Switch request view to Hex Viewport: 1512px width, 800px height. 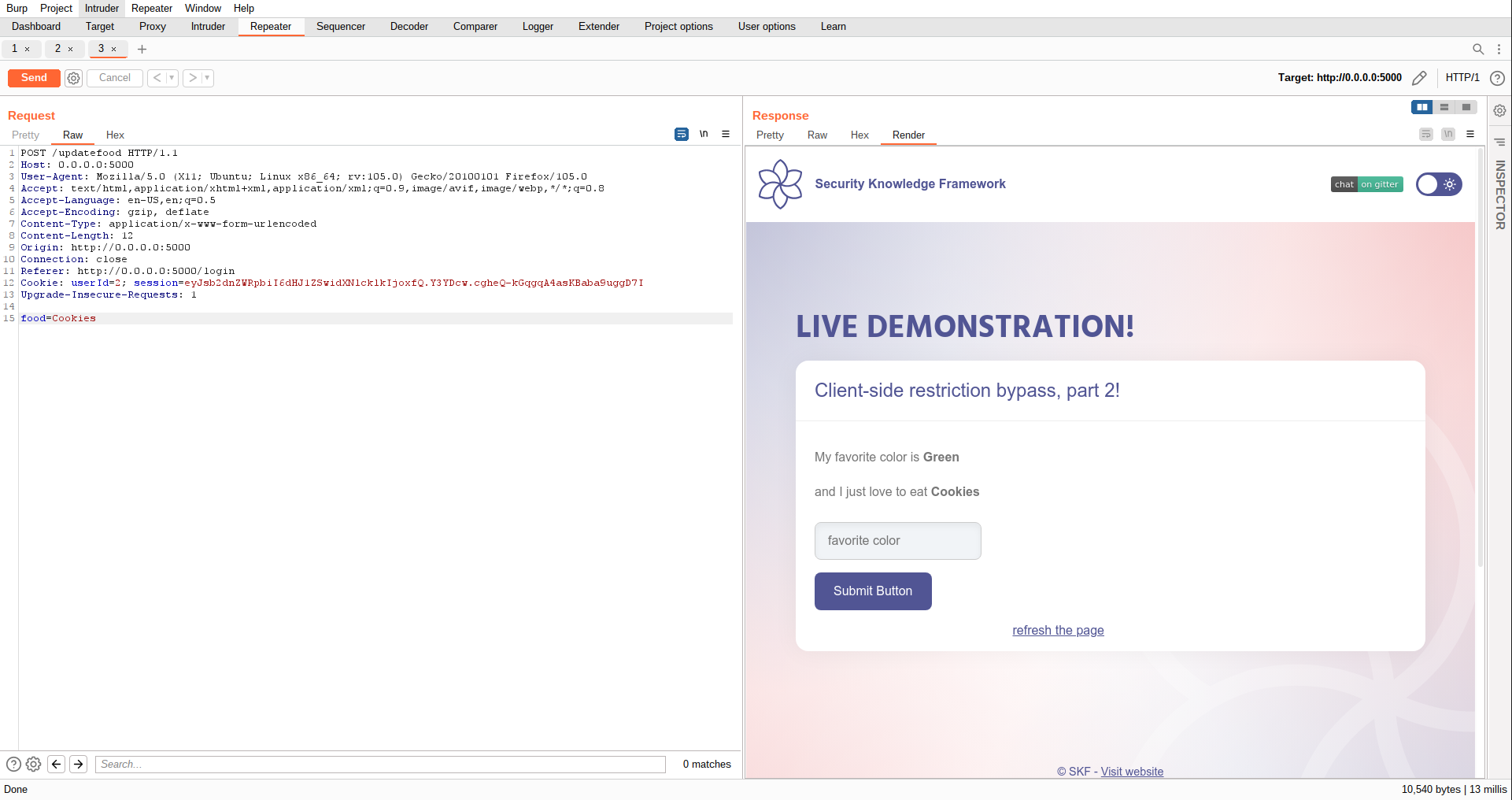coord(115,135)
